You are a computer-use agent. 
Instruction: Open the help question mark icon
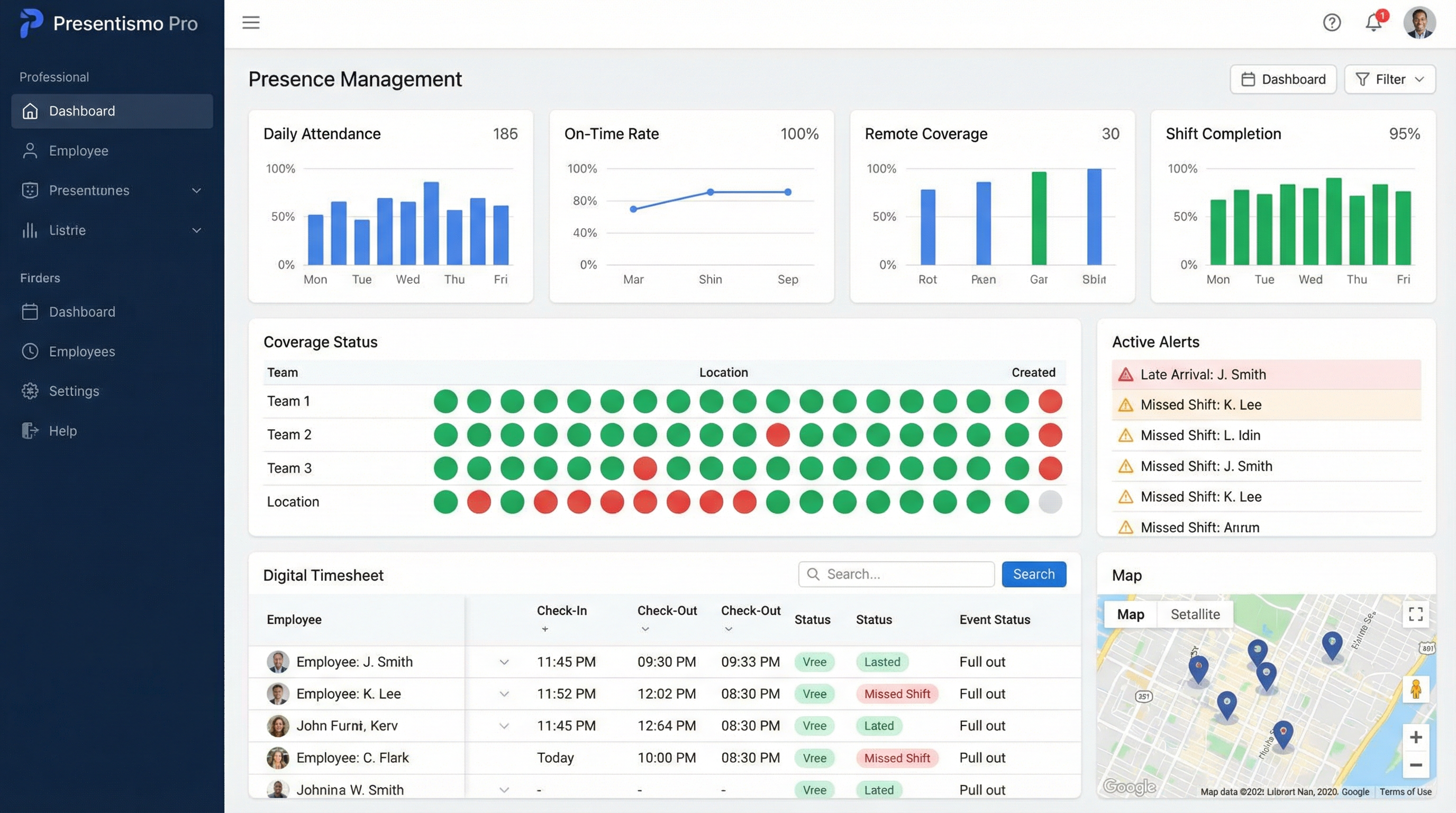1332,23
